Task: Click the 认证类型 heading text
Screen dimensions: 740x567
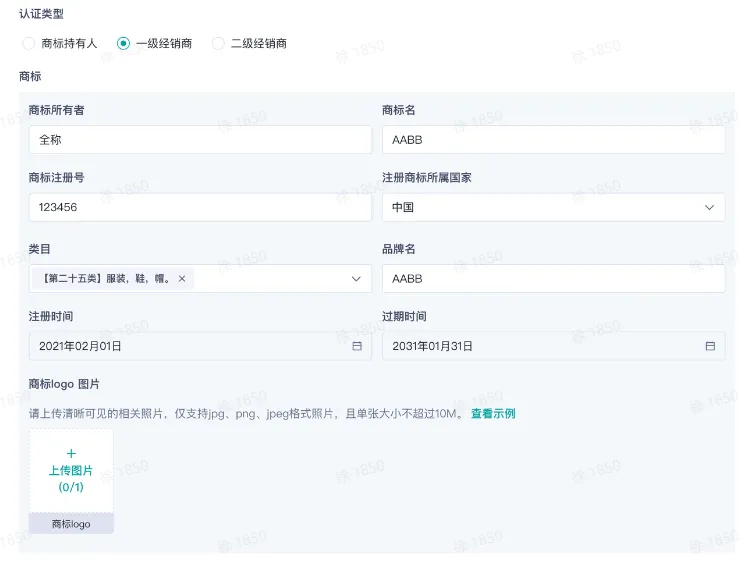Action: pyautogui.click(x=41, y=14)
